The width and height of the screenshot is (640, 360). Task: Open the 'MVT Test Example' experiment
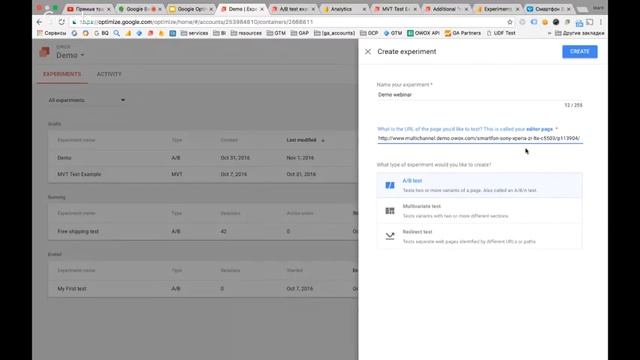point(79,174)
